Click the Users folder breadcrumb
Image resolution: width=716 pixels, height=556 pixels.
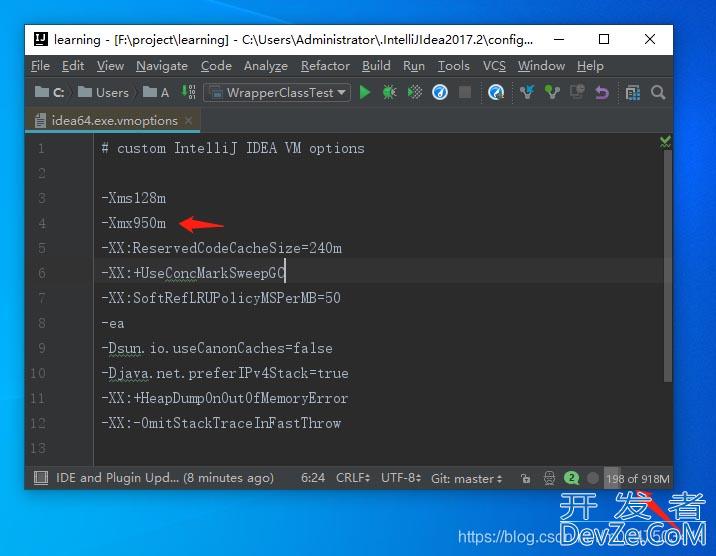[x=103, y=93]
